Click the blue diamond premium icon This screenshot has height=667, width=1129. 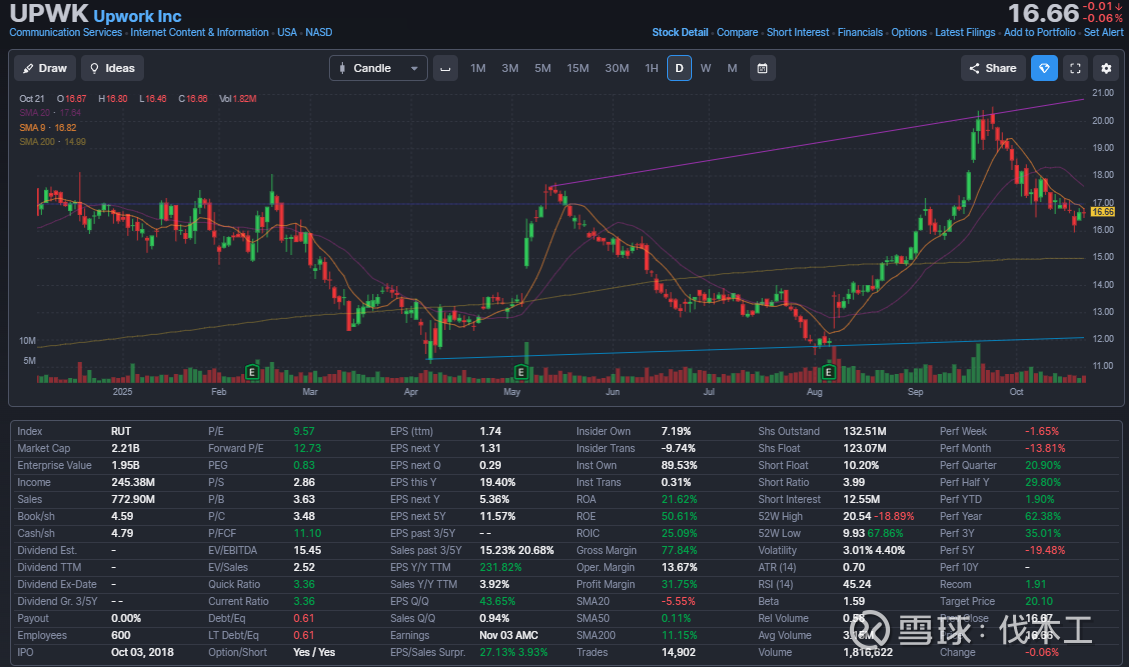1044,68
